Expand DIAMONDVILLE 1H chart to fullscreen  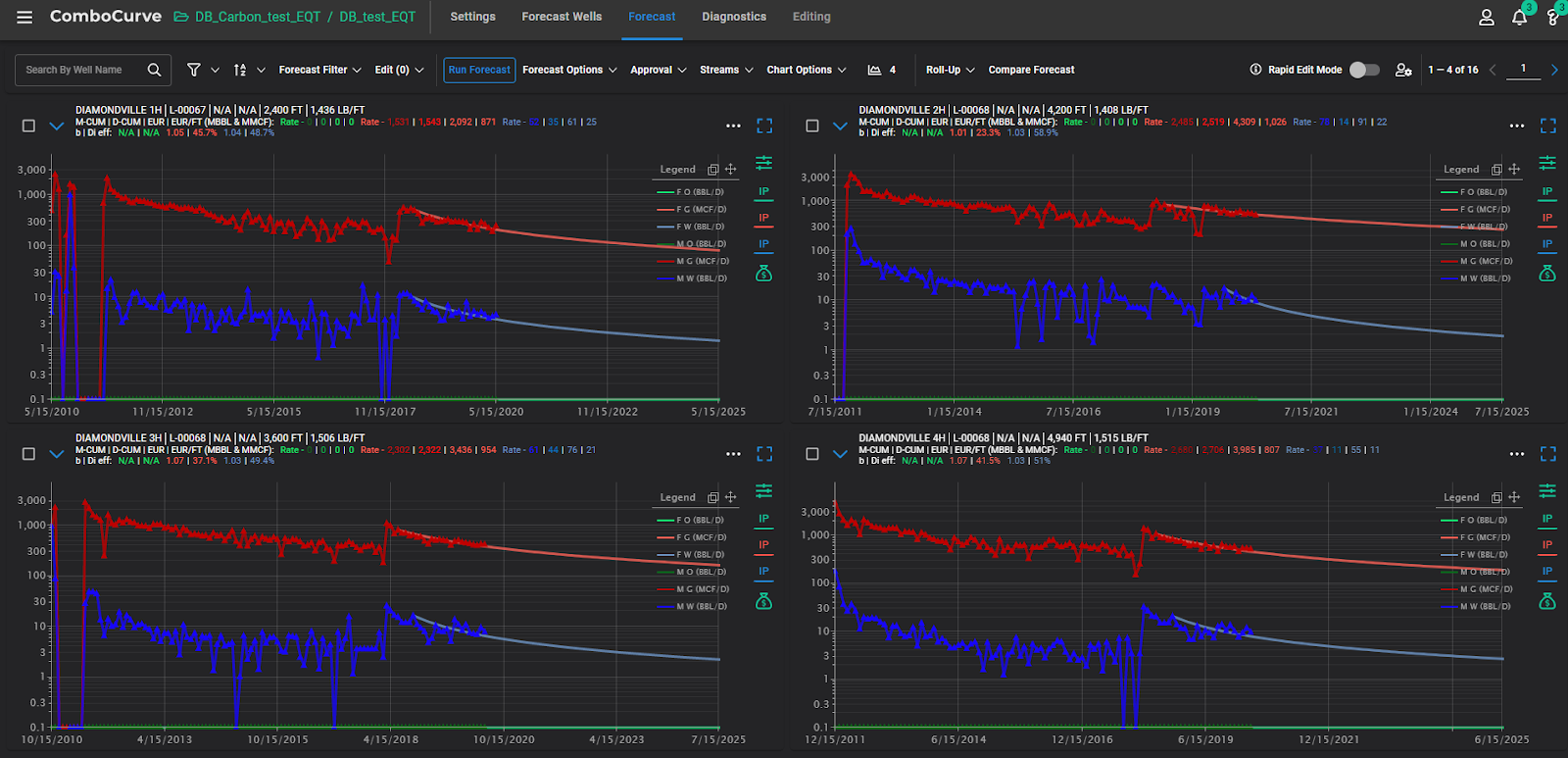764,126
